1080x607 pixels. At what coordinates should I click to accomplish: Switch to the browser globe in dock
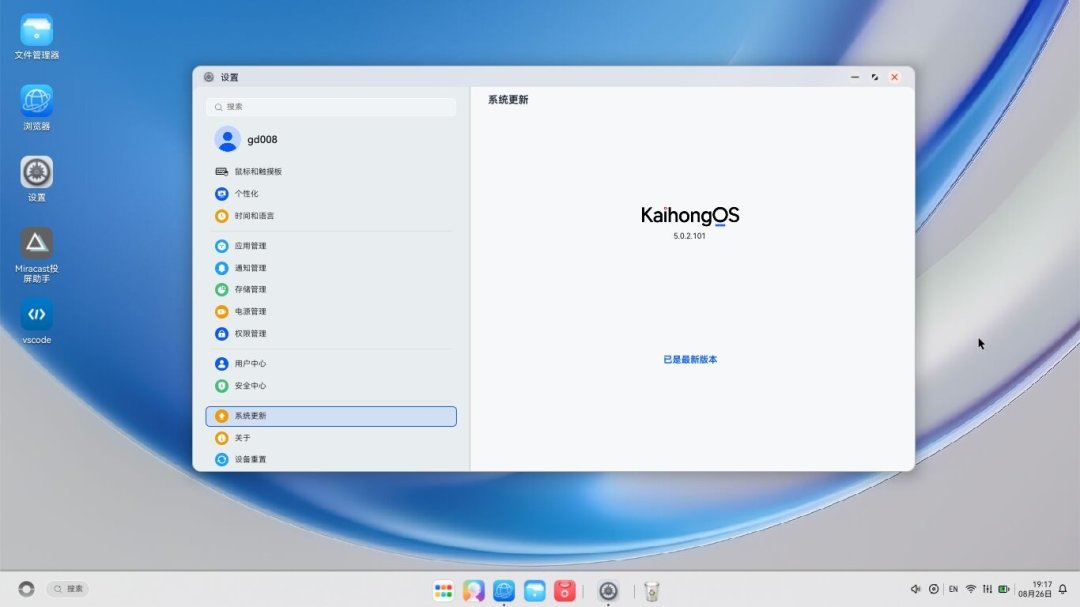pyautogui.click(x=504, y=591)
